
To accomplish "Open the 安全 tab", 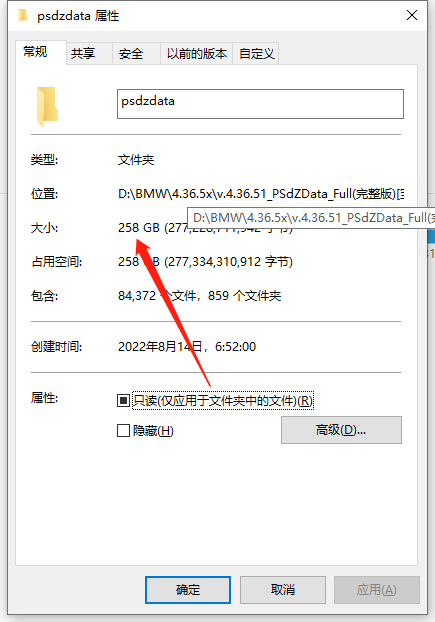I will tap(131, 53).
